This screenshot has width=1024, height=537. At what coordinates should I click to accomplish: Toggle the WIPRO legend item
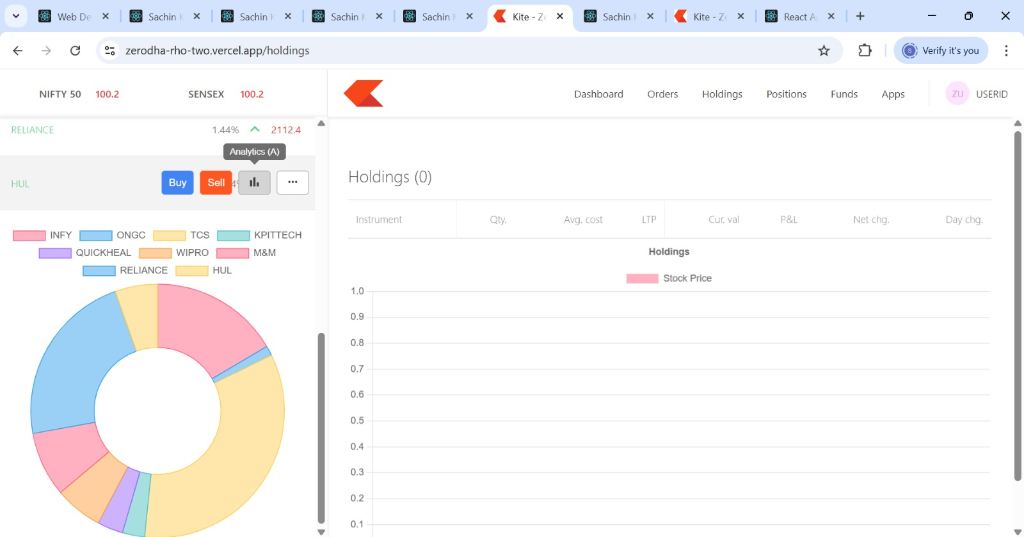174,253
